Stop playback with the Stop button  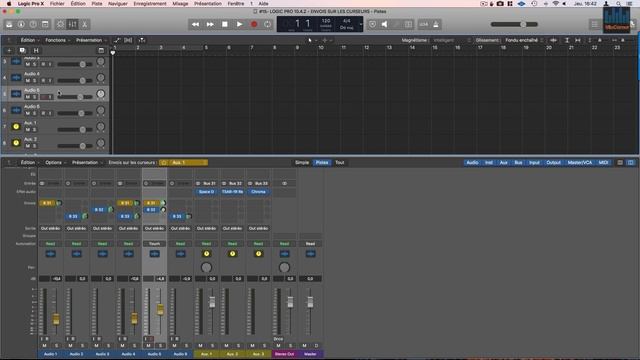click(224, 24)
